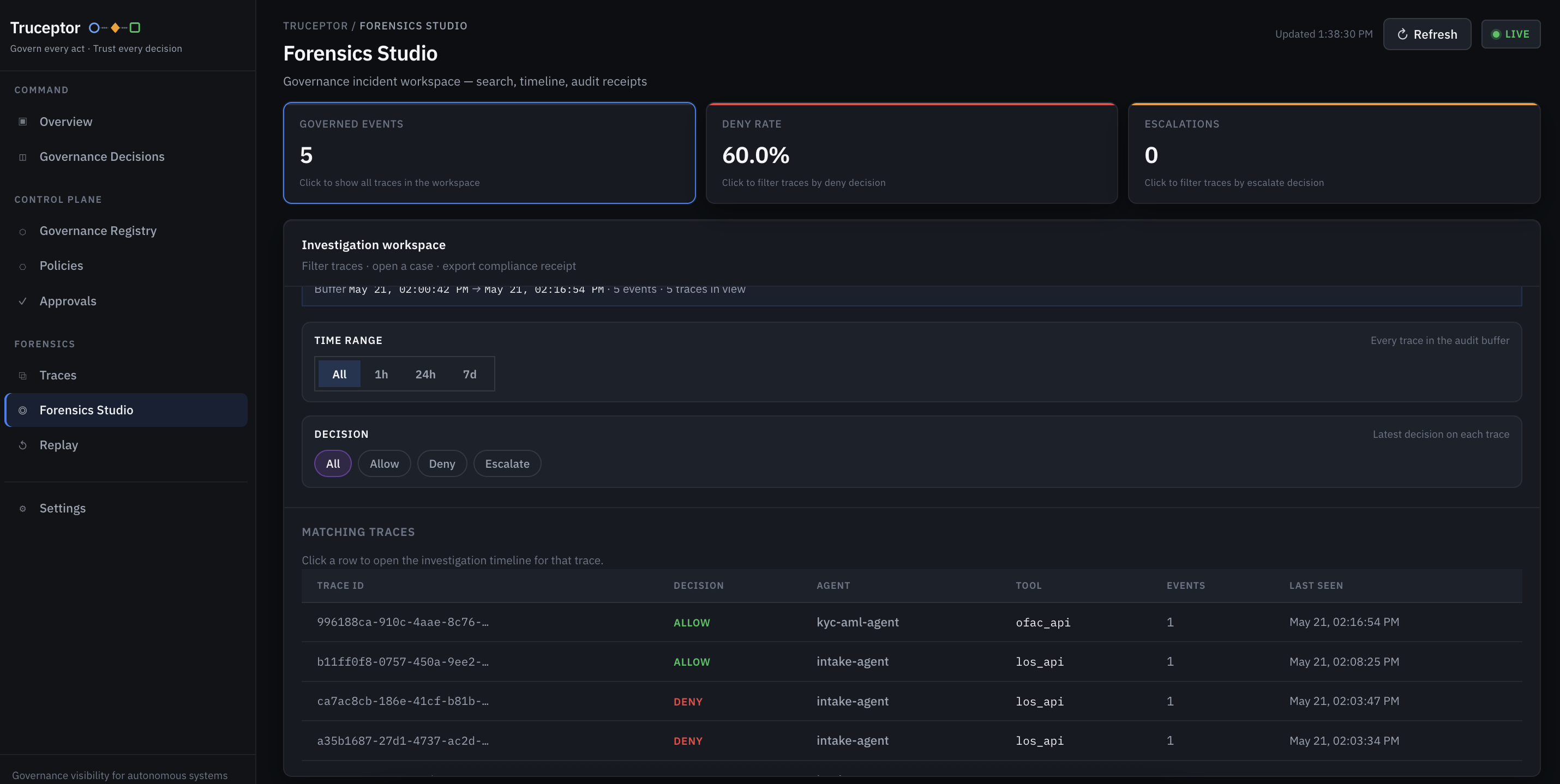Click the Replay arrow icon
This screenshot has width=1560, height=784.
[22, 445]
